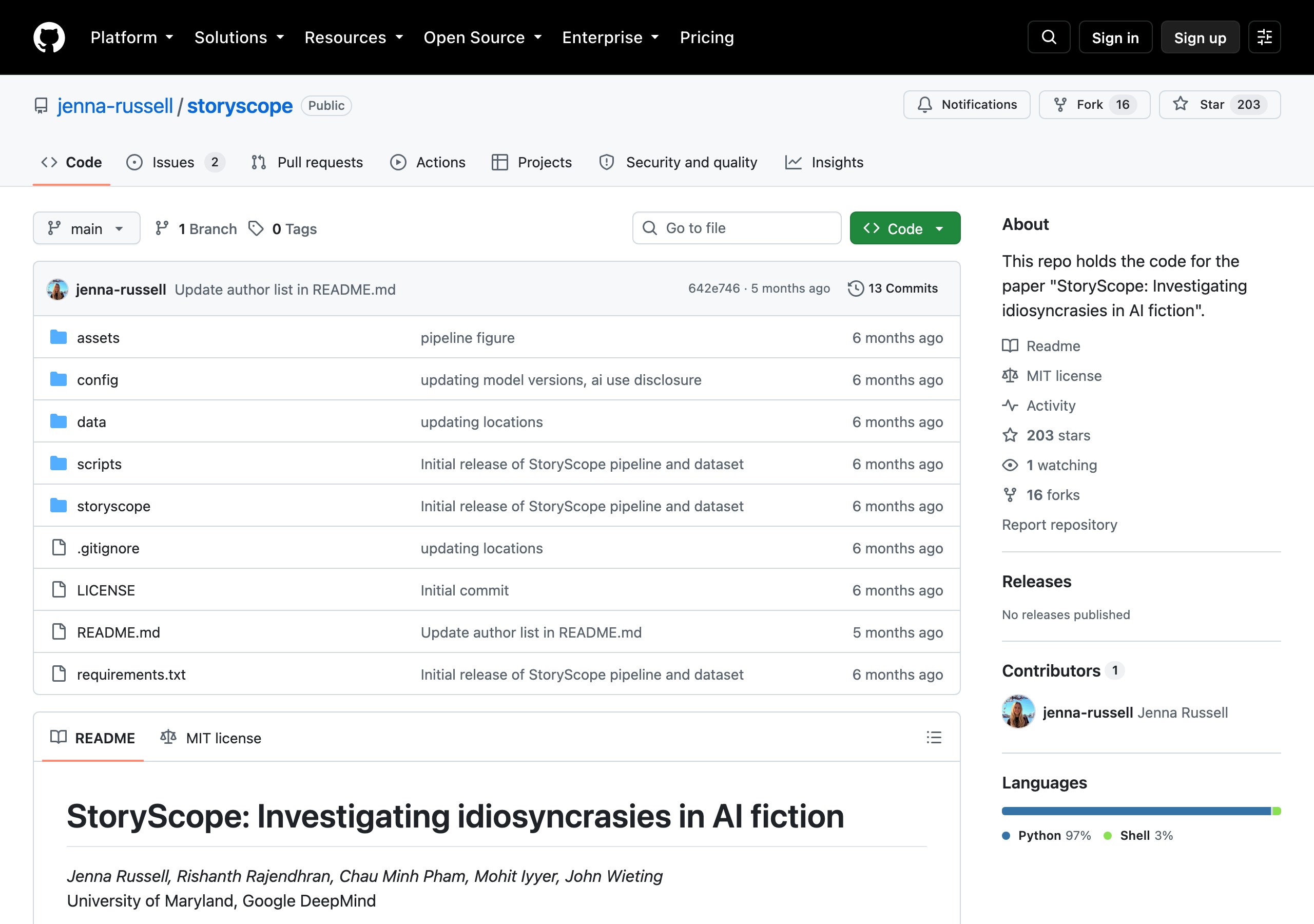Open 'updating model versions, ai use disclosure' commit
The height and width of the screenshot is (924, 1314).
tap(561, 380)
